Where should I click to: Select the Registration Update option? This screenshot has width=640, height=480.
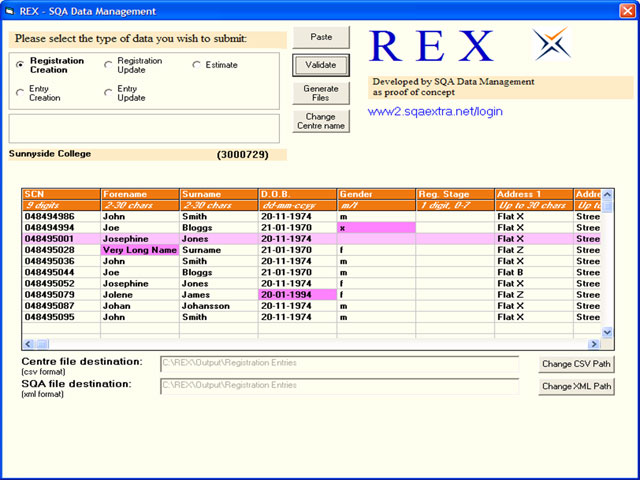click(108, 65)
